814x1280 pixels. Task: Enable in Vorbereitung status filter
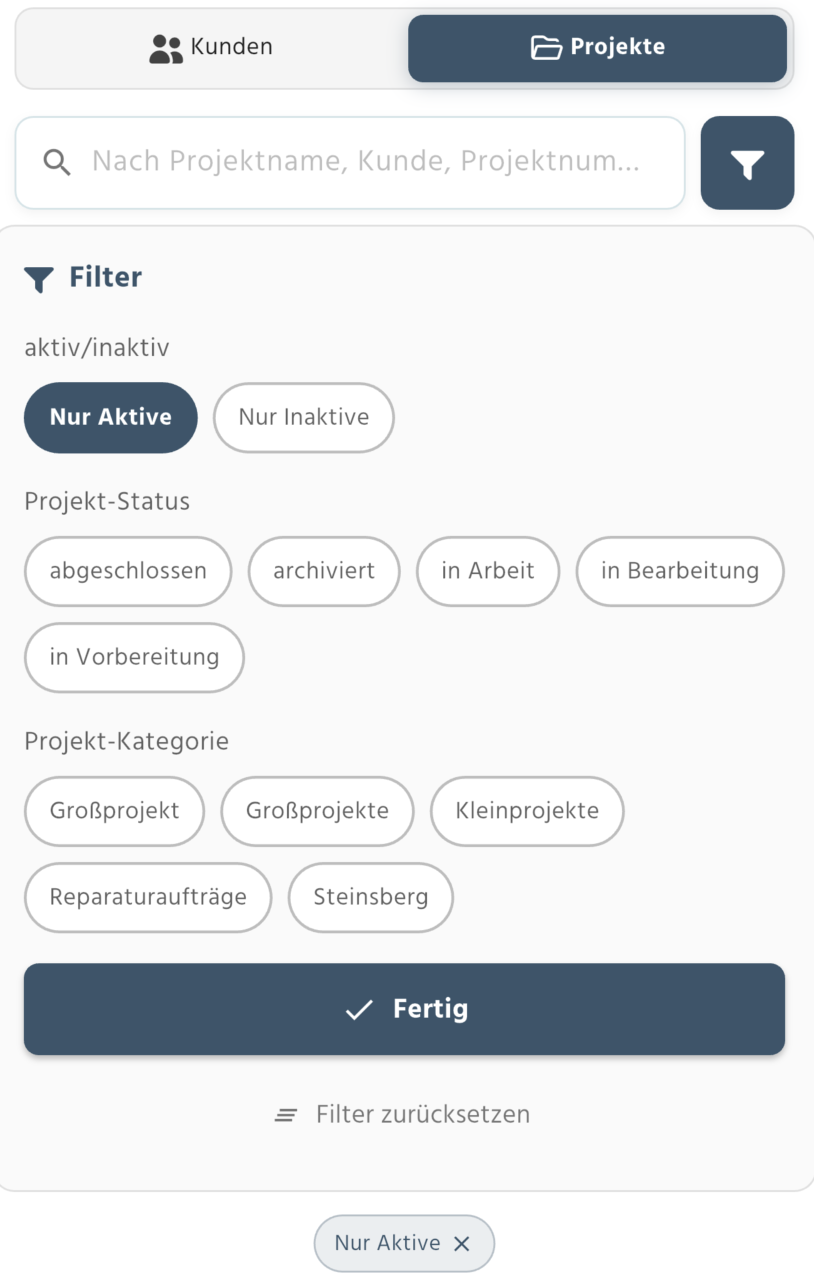[134, 657]
